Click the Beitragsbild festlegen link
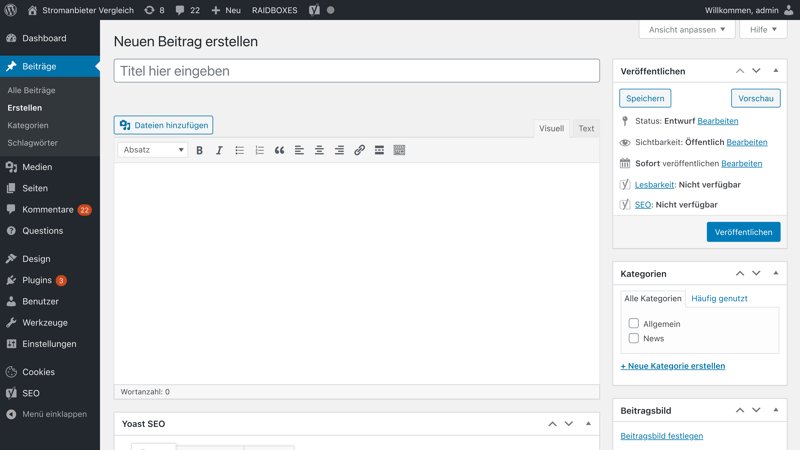The image size is (800, 450). click(x=661, y=436)
